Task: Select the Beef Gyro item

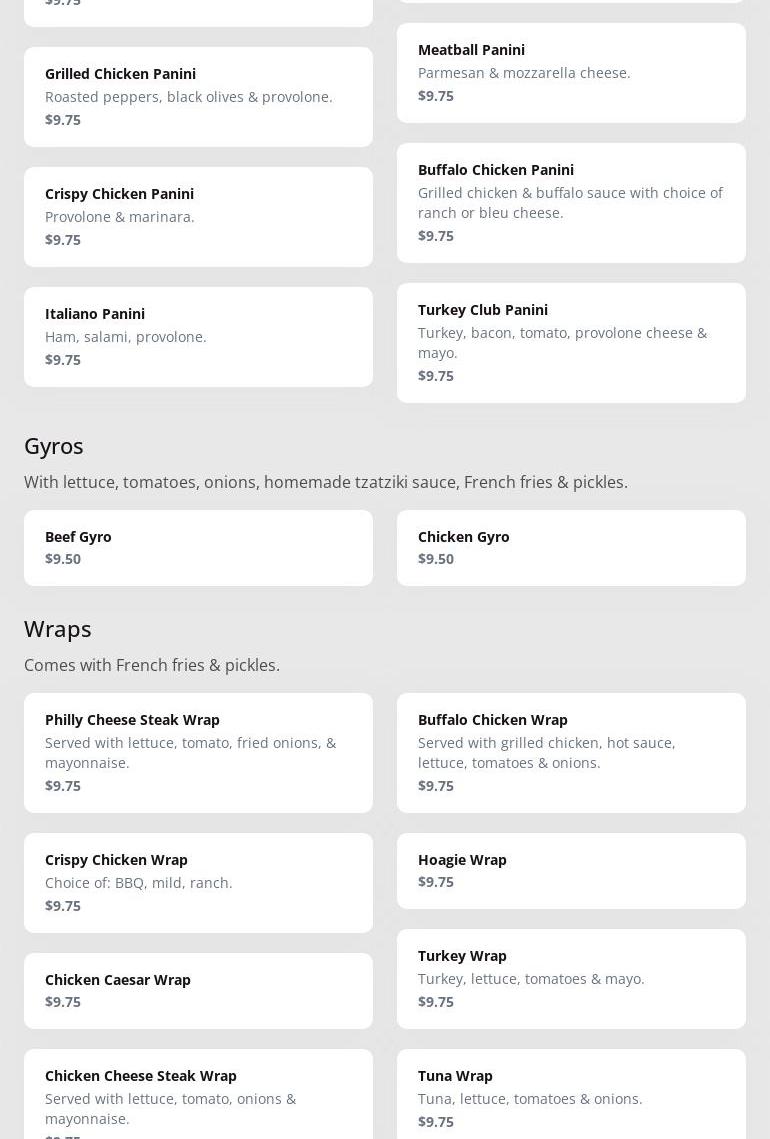Action: click(198, 547)
